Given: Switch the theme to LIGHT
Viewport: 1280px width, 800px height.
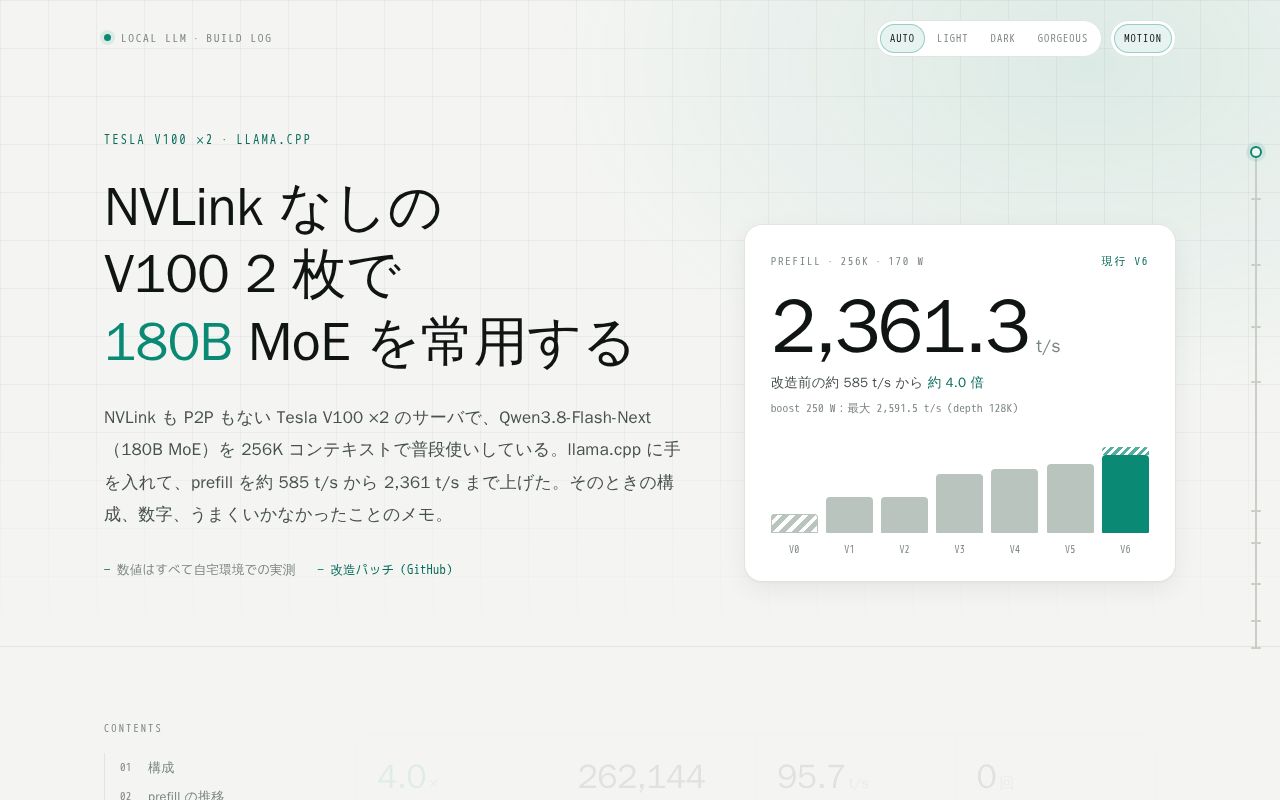Looking at the screenshot, I should (x=952, y=39).
